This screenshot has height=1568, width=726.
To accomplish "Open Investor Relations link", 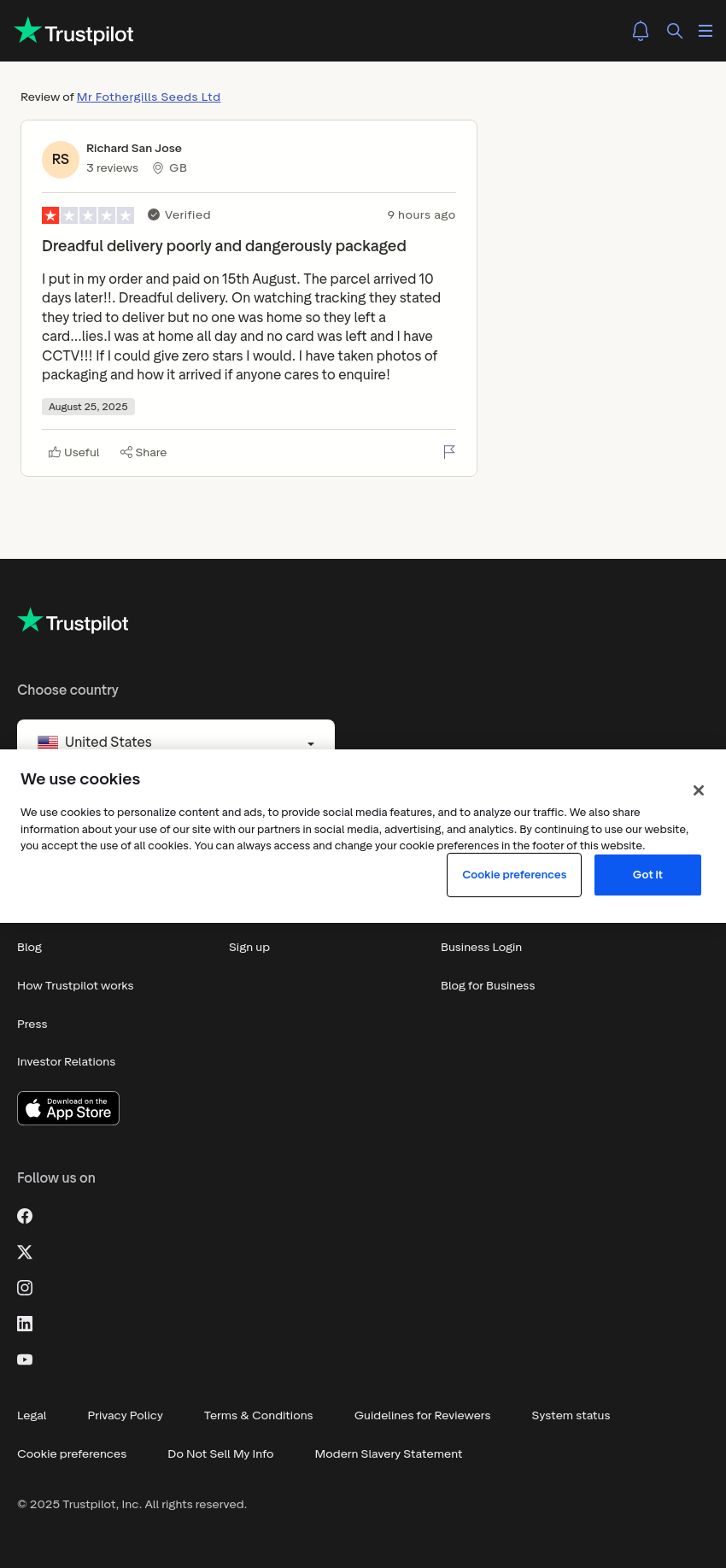I will tap(66, 1061).
